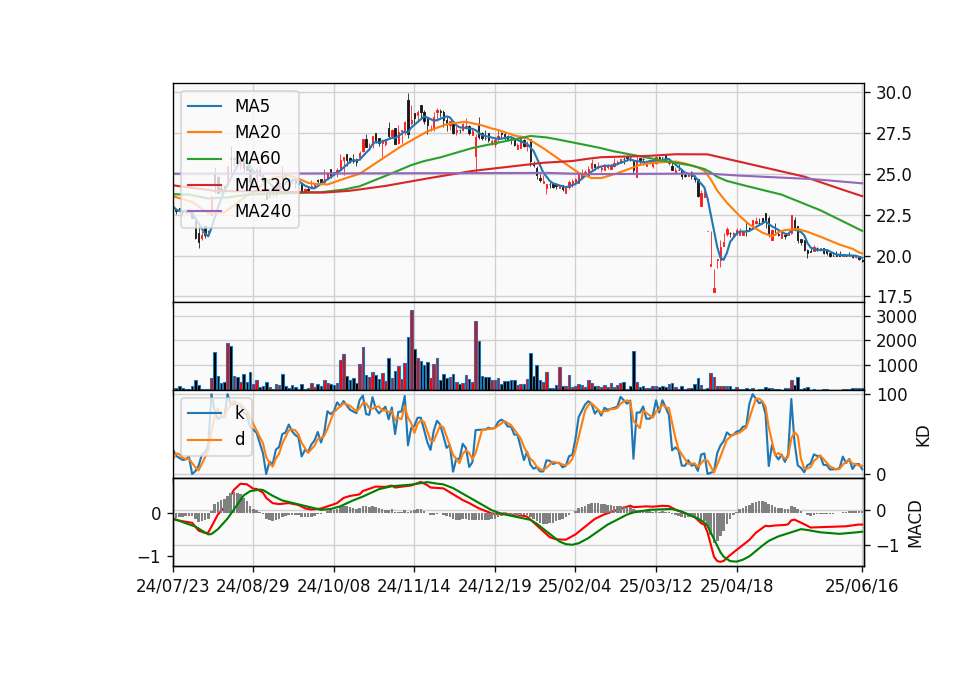Viewport: 960px width, 690px height.
Task: Click the d legend label in KD panel
Action: coord(239,439)
